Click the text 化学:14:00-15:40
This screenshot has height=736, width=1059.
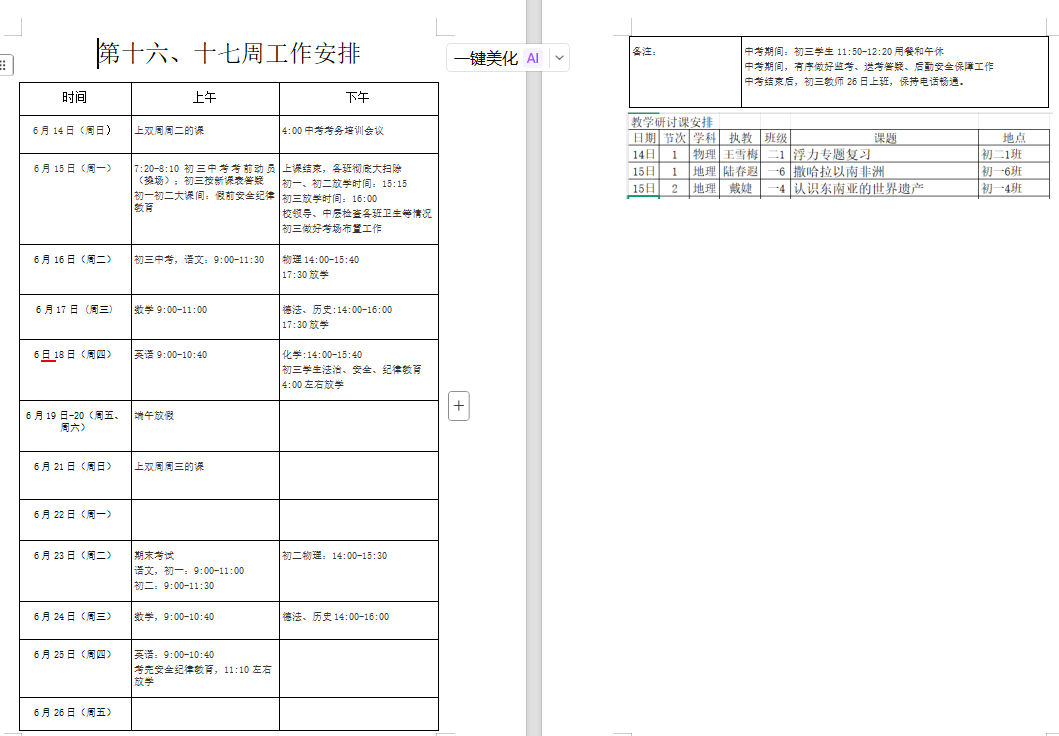(322, 354)
